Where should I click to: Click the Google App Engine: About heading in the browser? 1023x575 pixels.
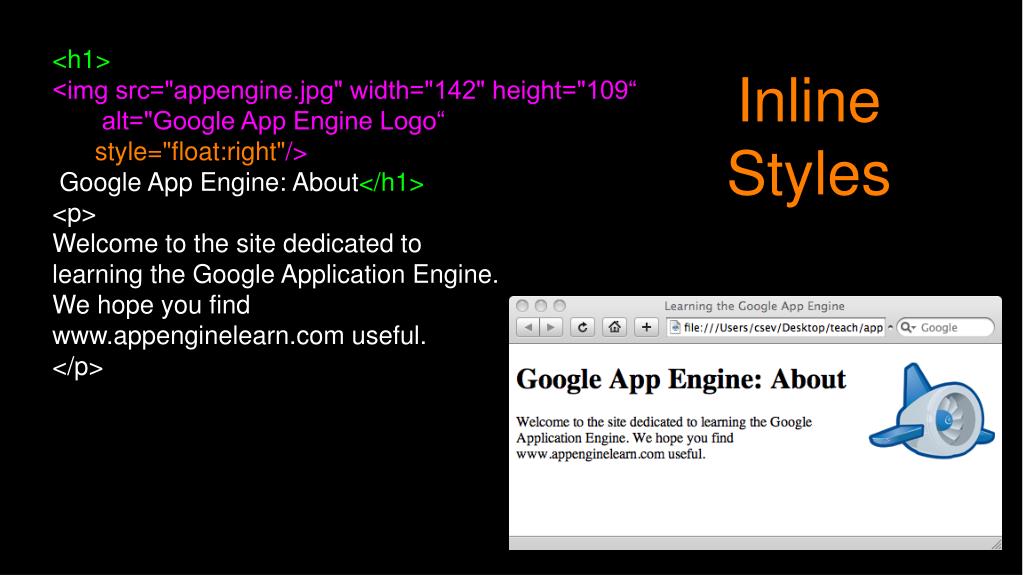(x=680, y=380)
